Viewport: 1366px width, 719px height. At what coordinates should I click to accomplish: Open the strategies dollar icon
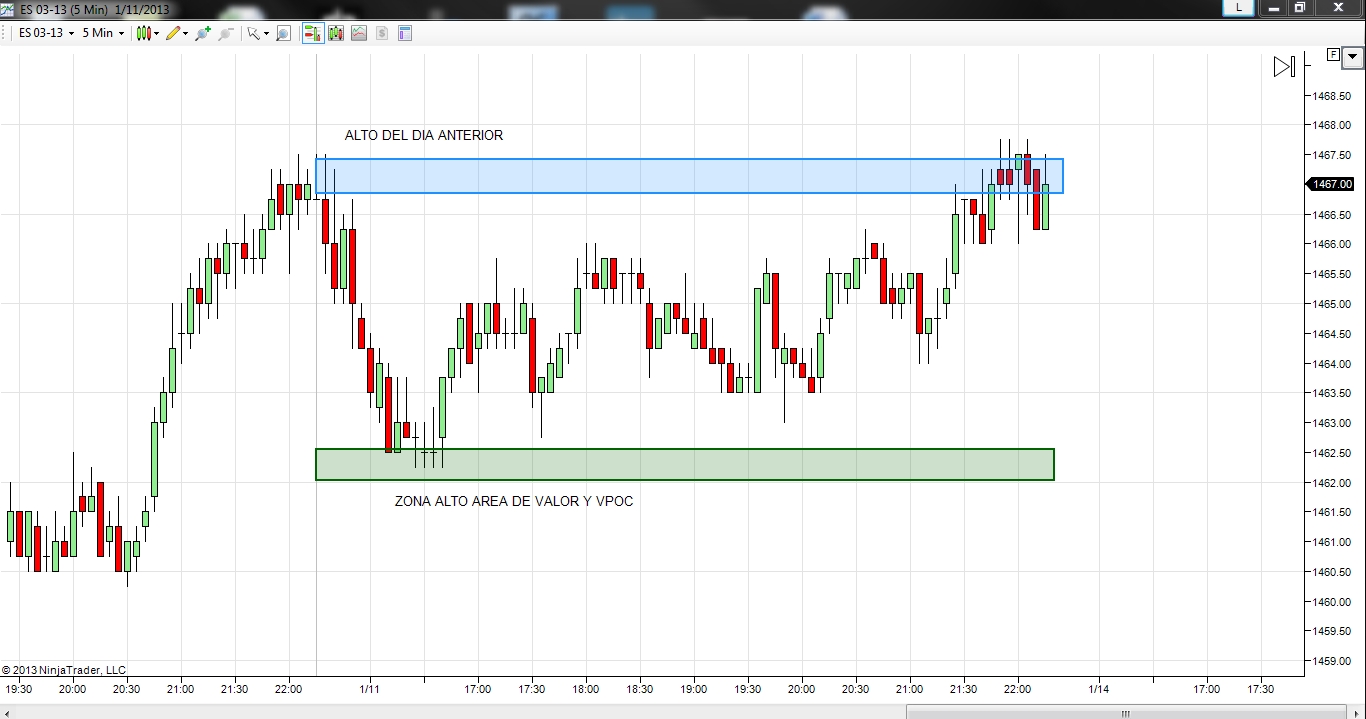pyautogui.click(x=382, y=33)
